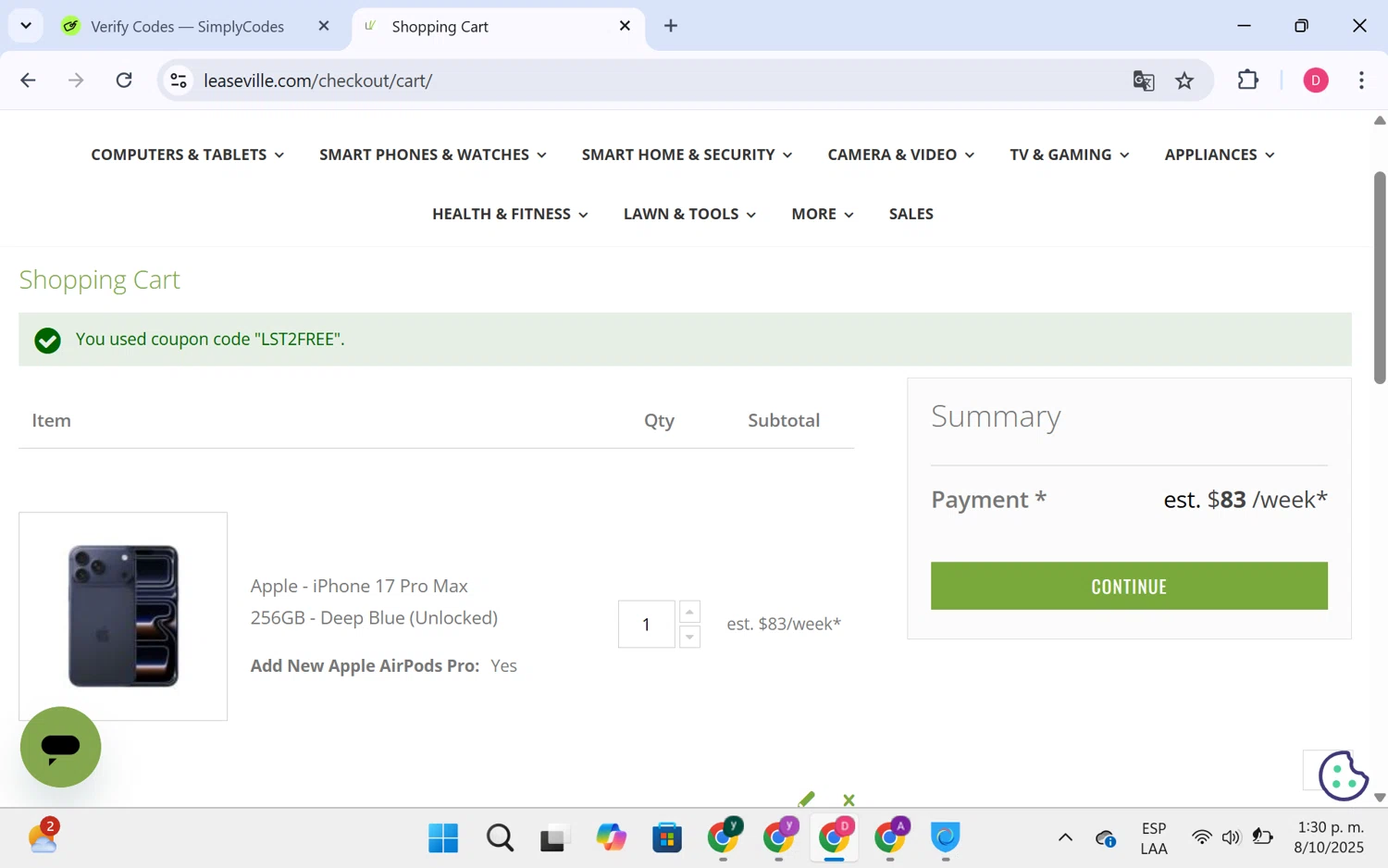Open the green chat bubble widget

60,747
